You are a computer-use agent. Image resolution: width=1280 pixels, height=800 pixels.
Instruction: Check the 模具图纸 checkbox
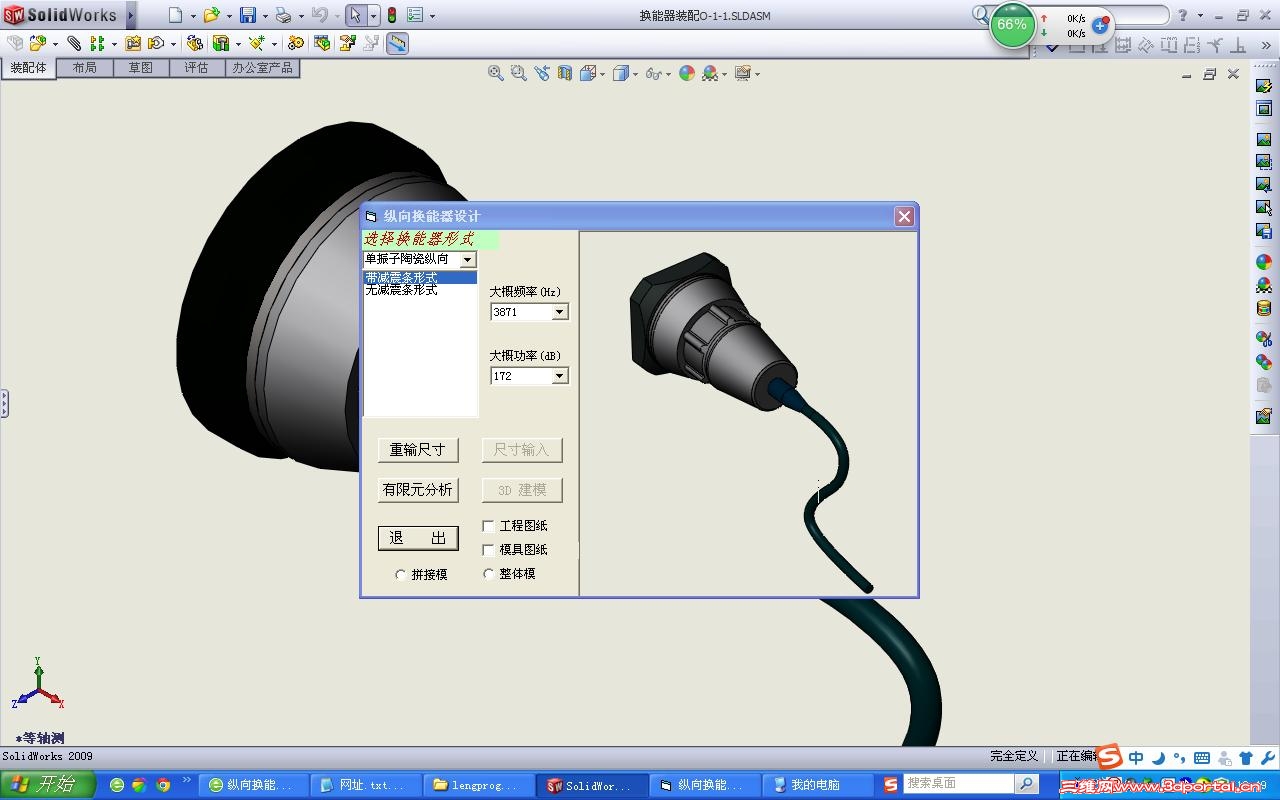pos(488,549)
